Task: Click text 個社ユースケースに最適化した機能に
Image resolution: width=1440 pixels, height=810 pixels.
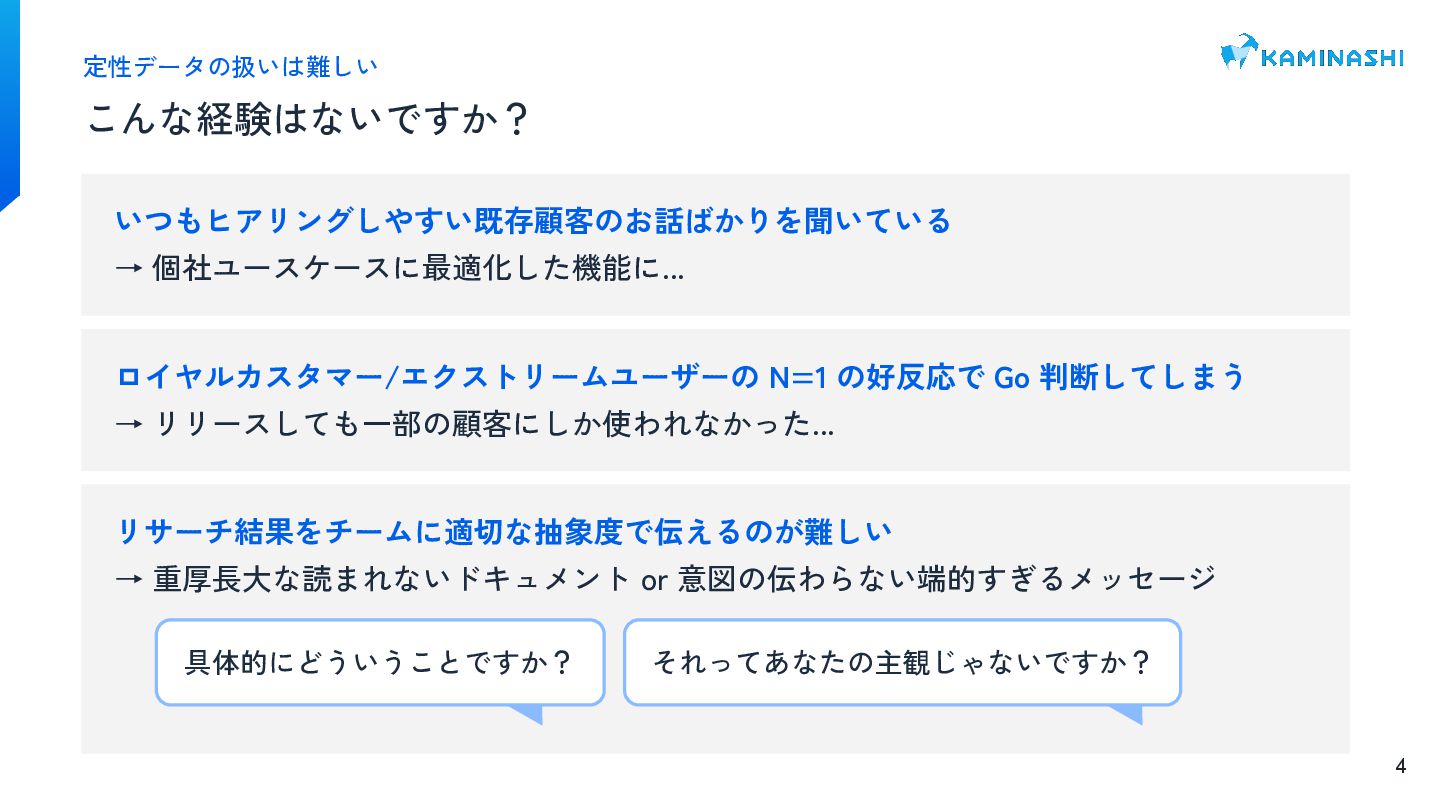Action: pos(419,269)
